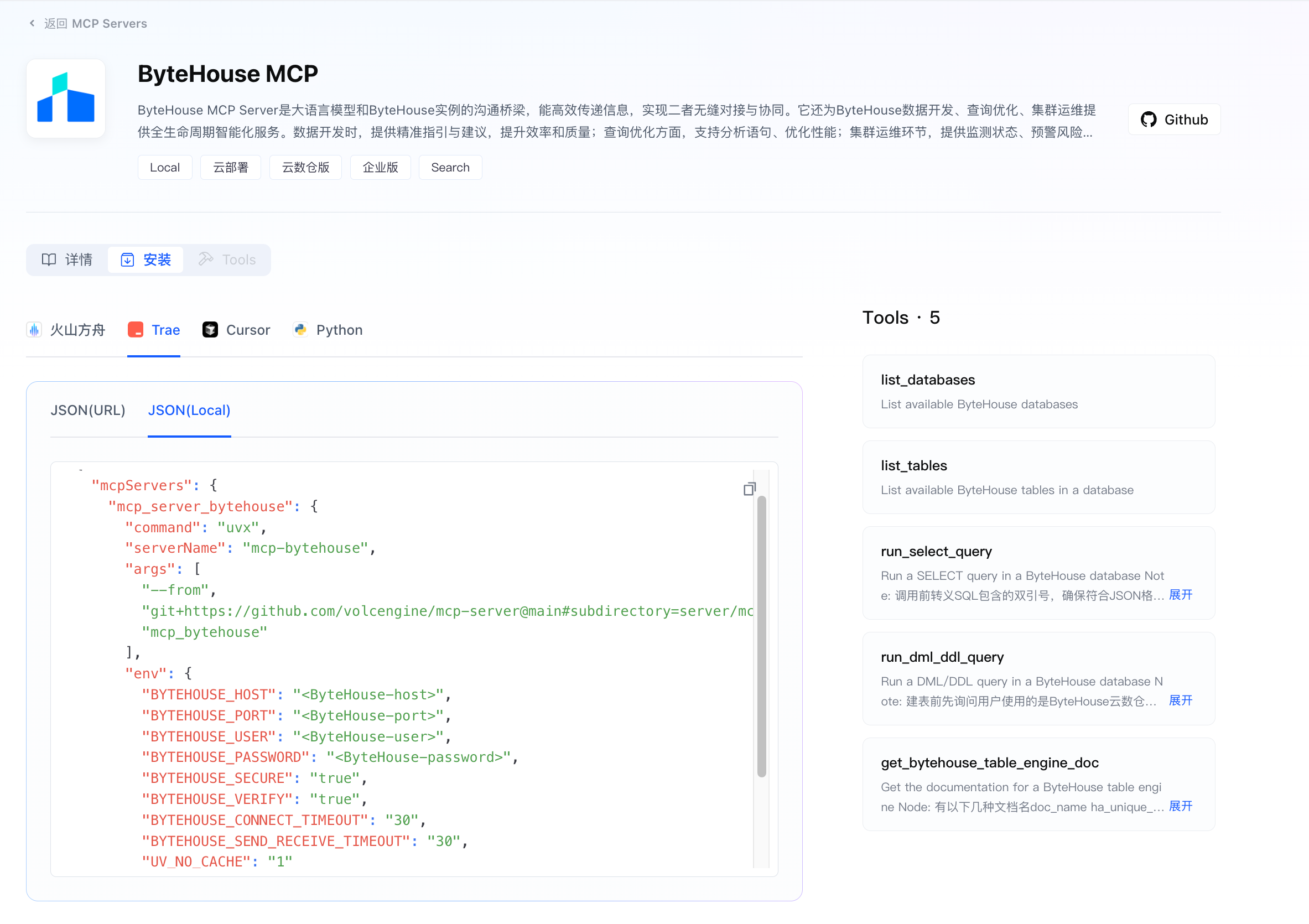The image size is (1309, 924).
Task: Switch to the 详情 tab
Action: click(67, 259)
